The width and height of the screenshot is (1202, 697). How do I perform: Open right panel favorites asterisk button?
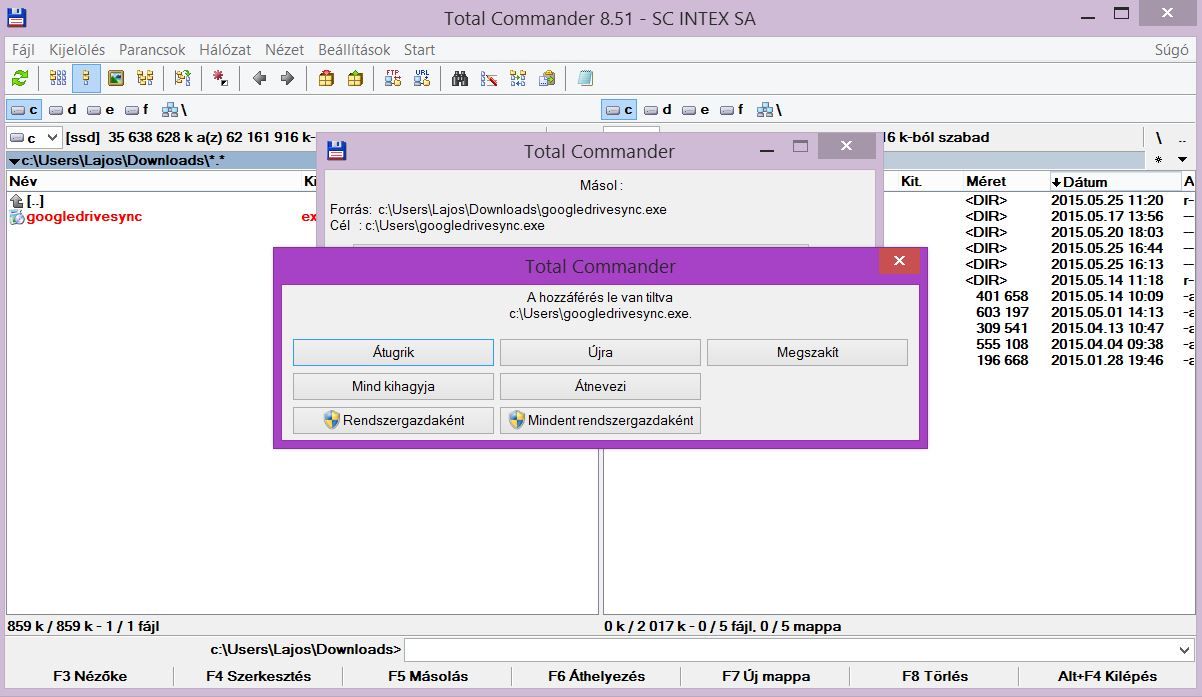click(x=1159, y=160)
